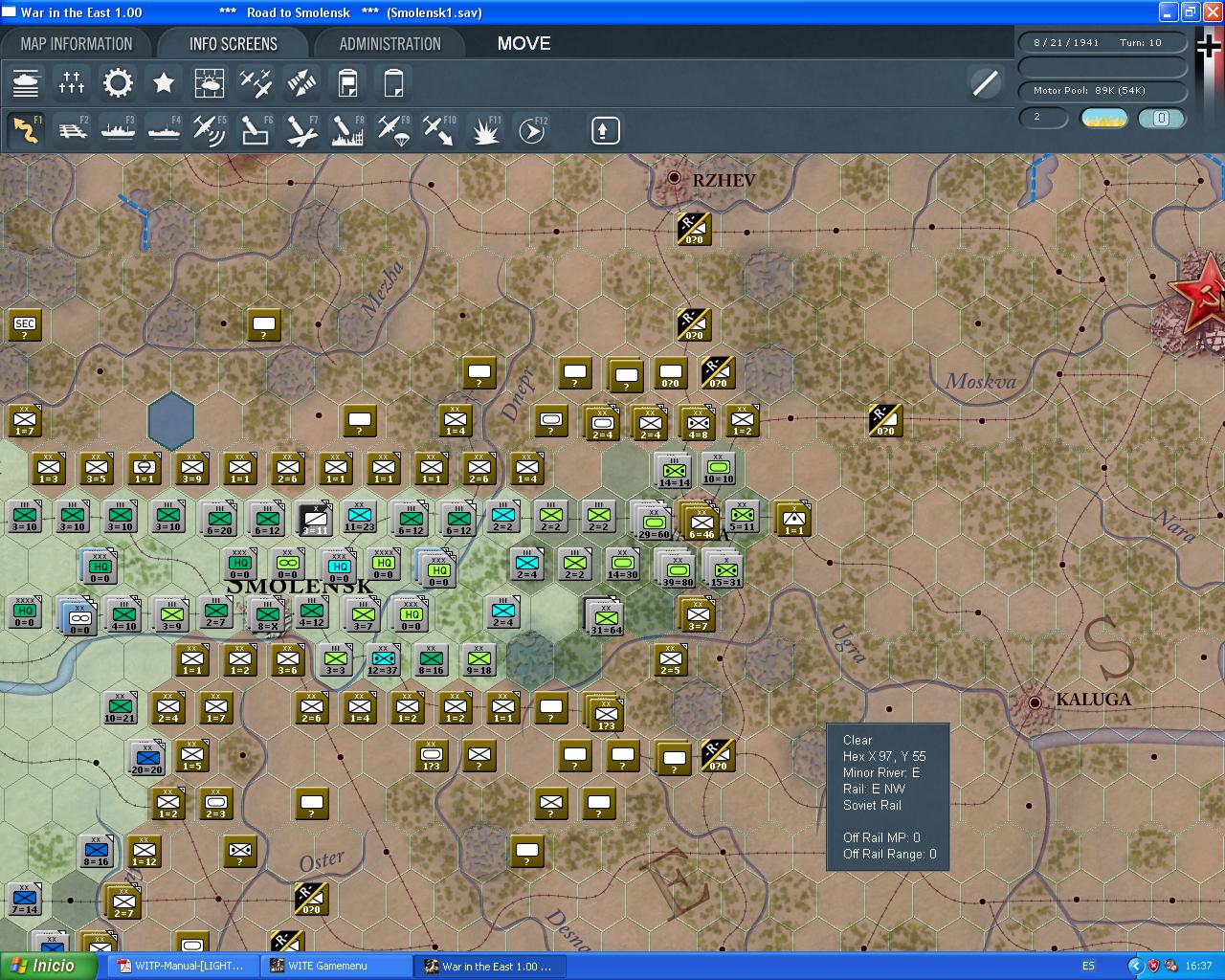Click the diagonal slash round button
The width and height of the screenshot is (1225, 980).
985,83
